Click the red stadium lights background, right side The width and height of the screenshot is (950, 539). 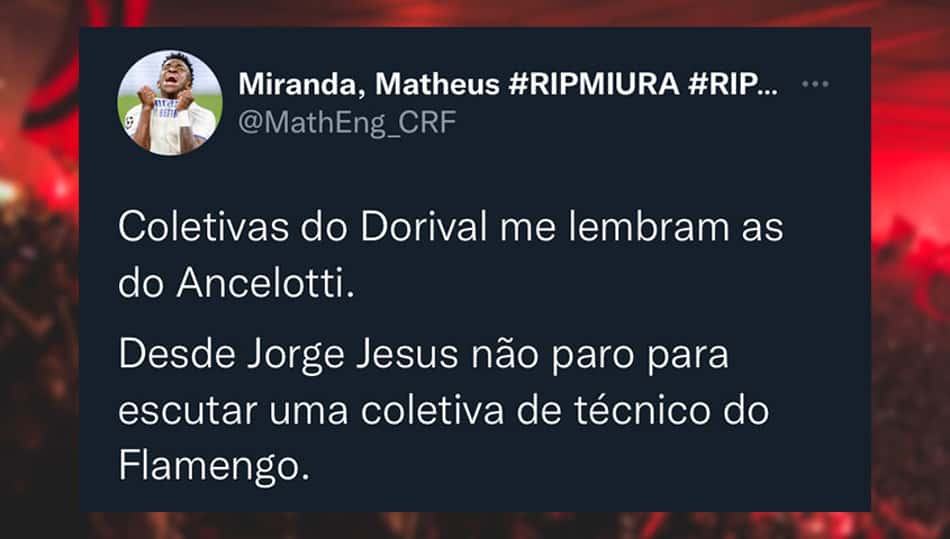coord(910,182)
